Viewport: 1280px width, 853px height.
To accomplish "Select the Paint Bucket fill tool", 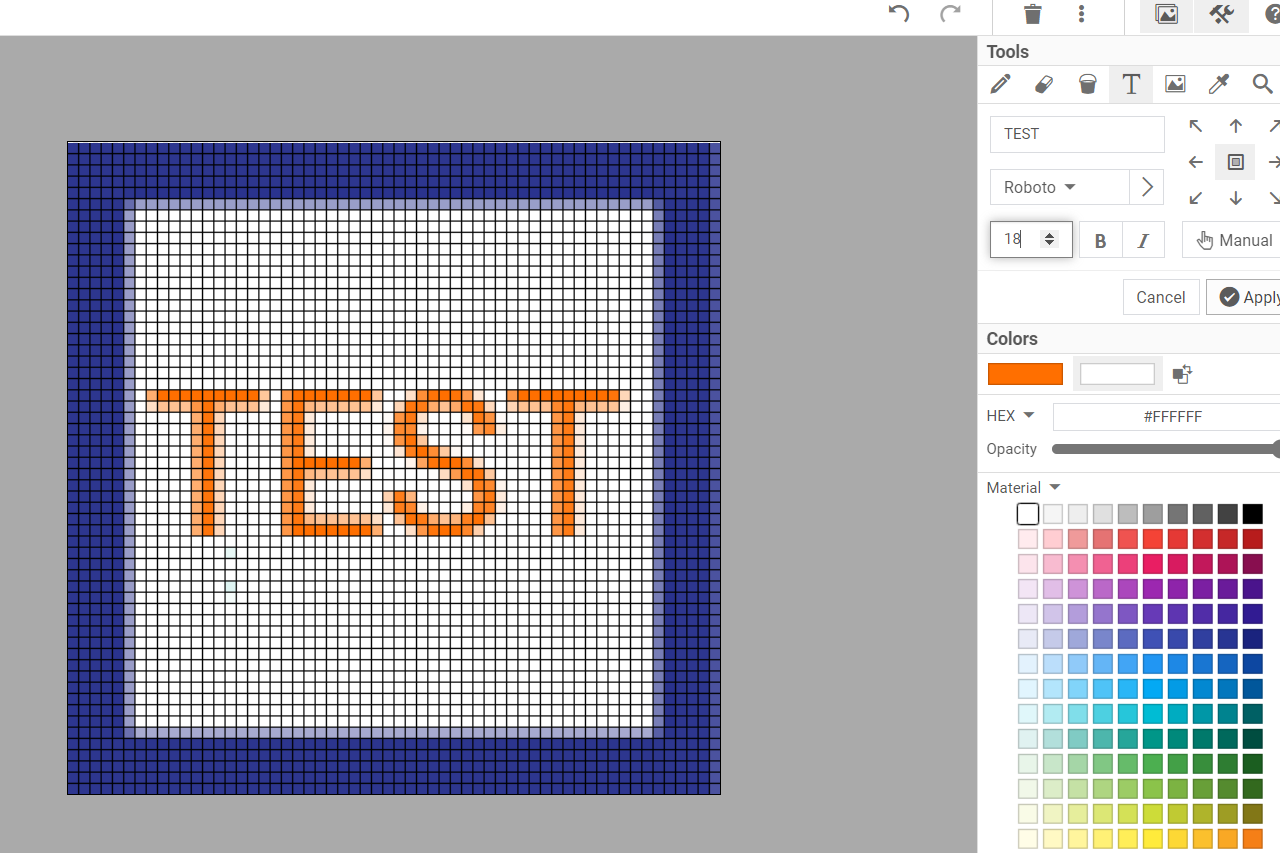I will 1087,85.
